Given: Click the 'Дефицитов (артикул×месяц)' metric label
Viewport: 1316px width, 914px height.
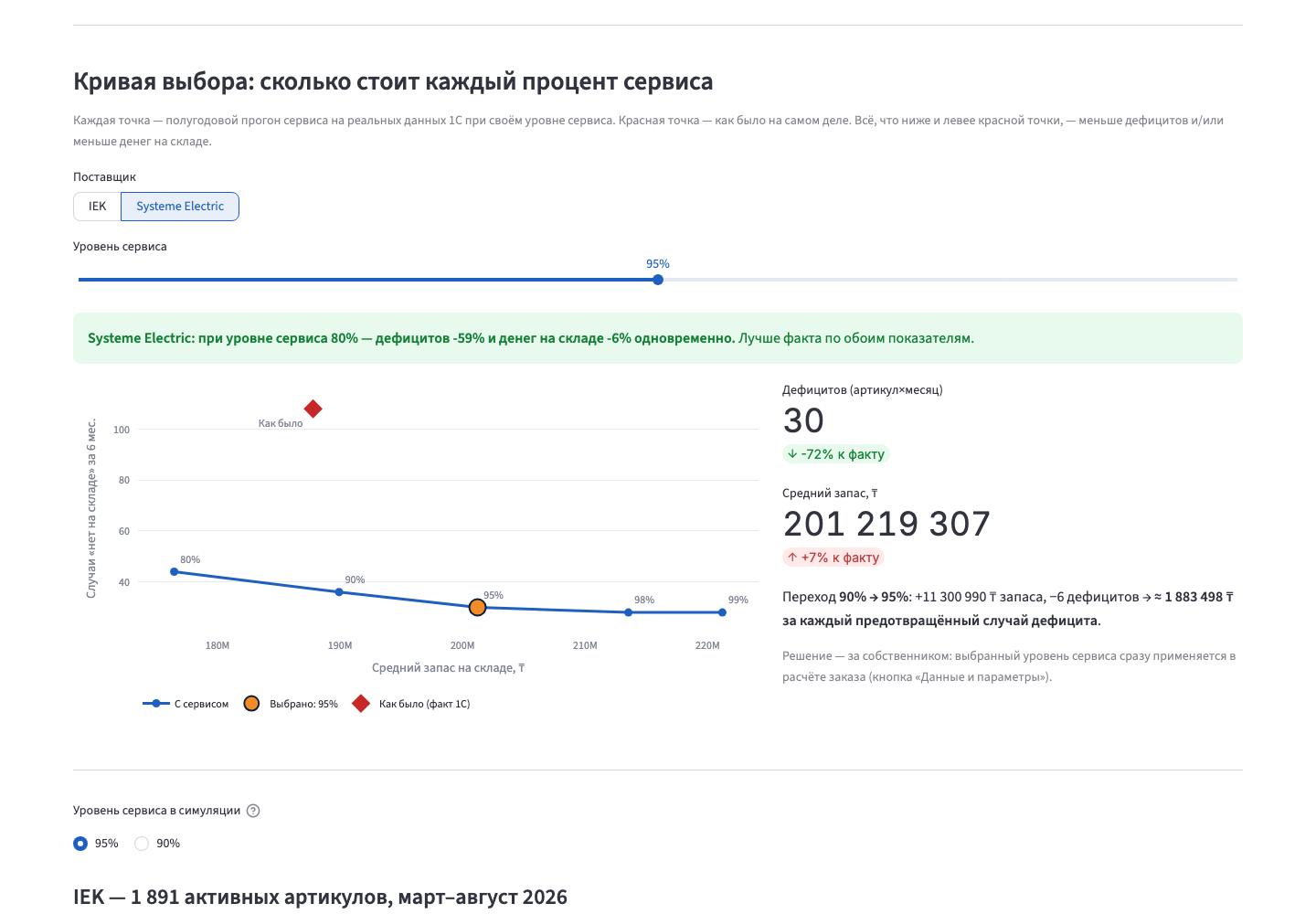Looking at the screenshot, I should click(x=862, y=390).
